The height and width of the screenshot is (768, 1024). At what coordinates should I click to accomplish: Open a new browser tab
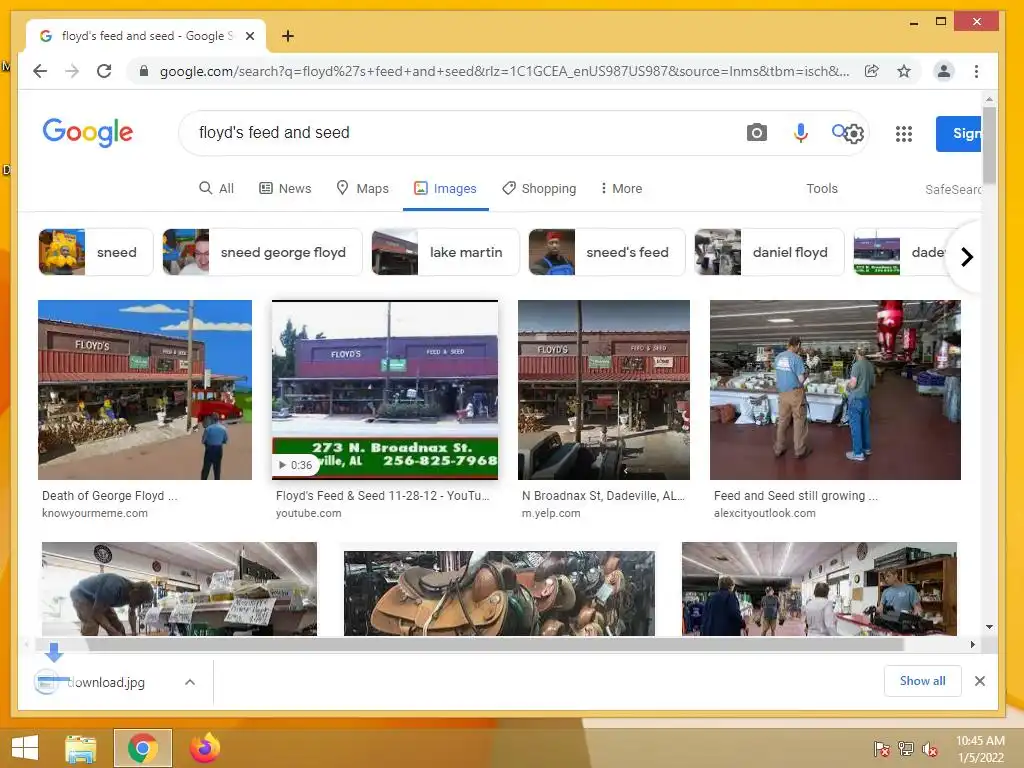click(287, 36)
